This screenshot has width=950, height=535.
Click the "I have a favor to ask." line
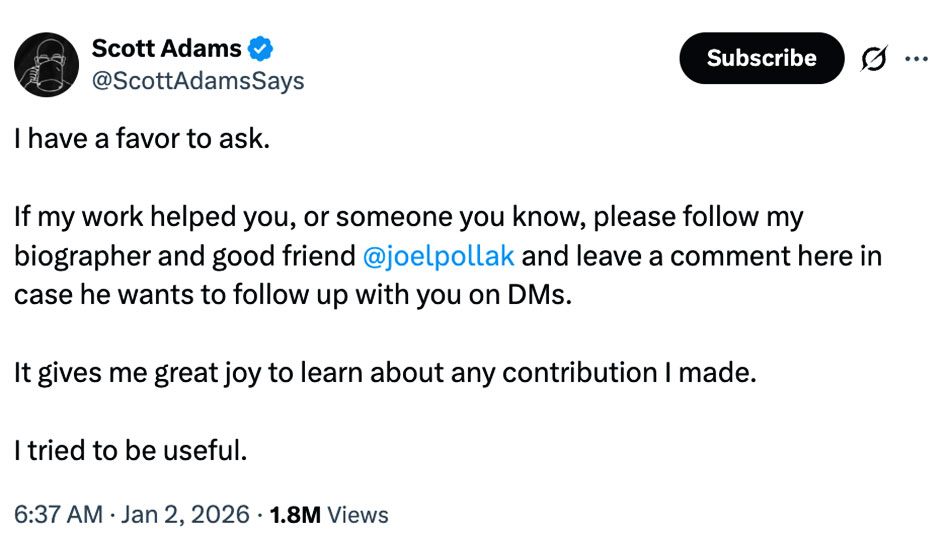pos(141,138)
